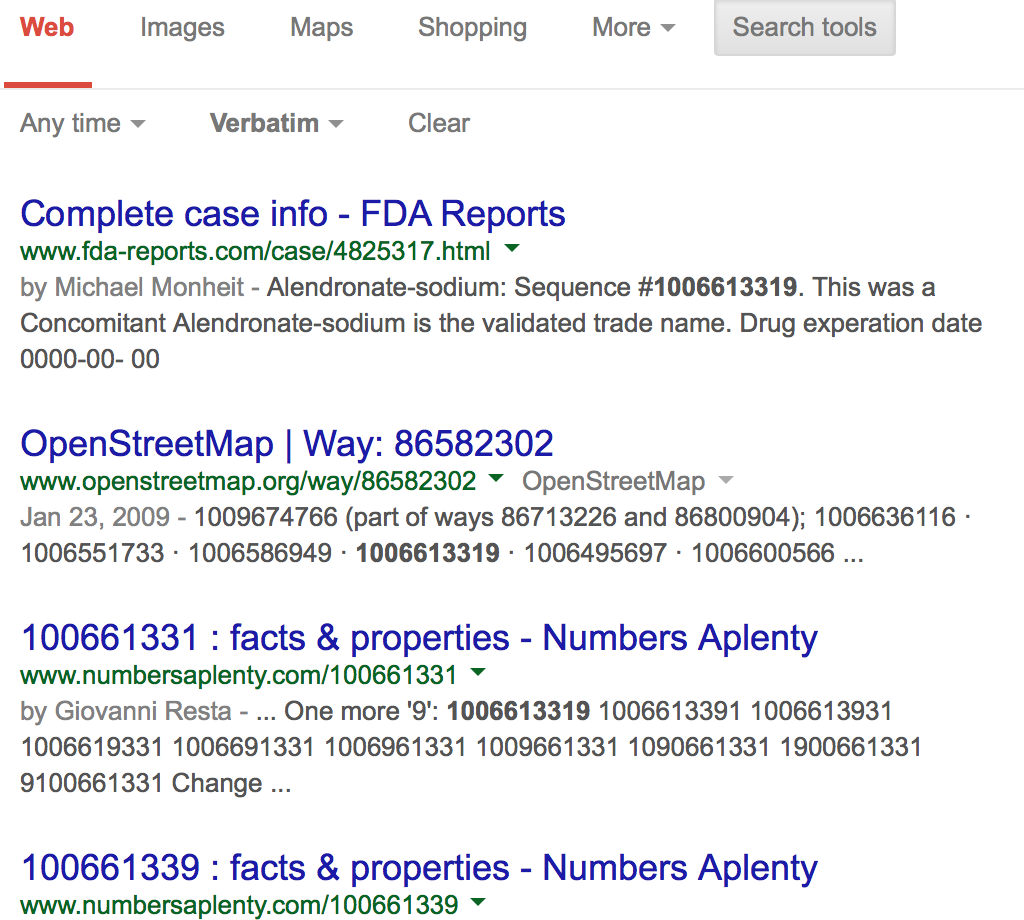Click green arrow beside numbersaplenty.com/100661339
Image resolution: width=1024 pixels, height=920 pixels.
[479, 902]
